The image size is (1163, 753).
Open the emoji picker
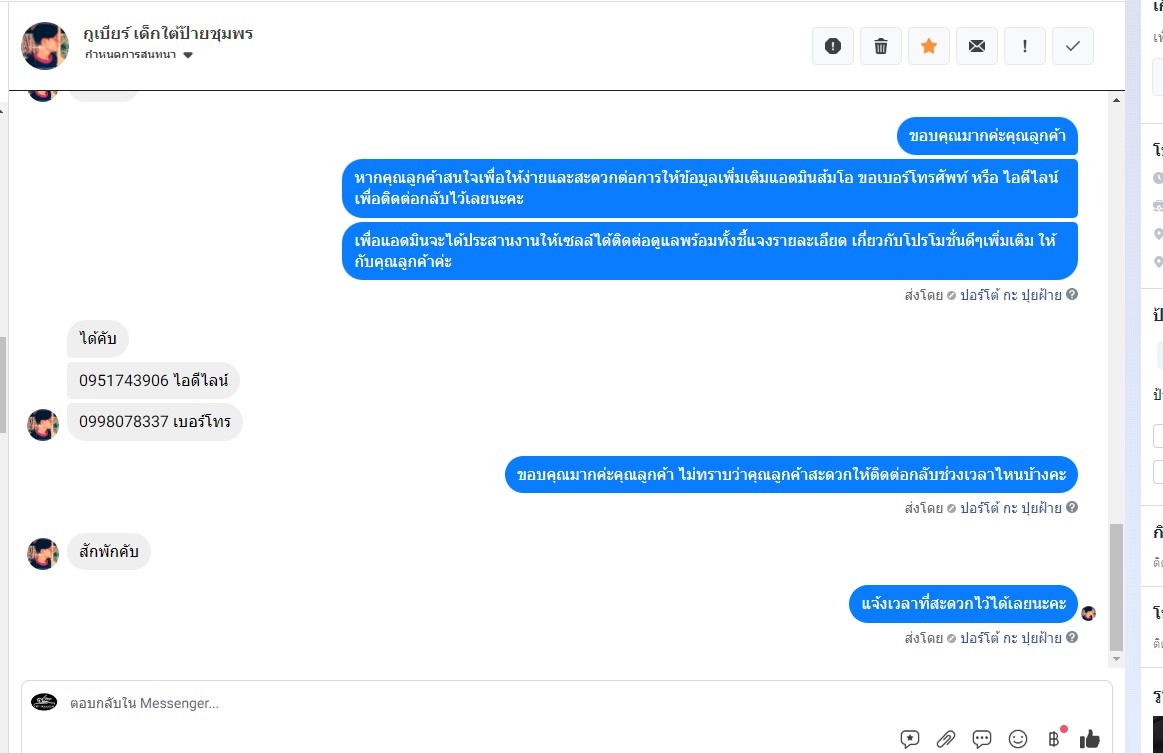[1018, 739]
